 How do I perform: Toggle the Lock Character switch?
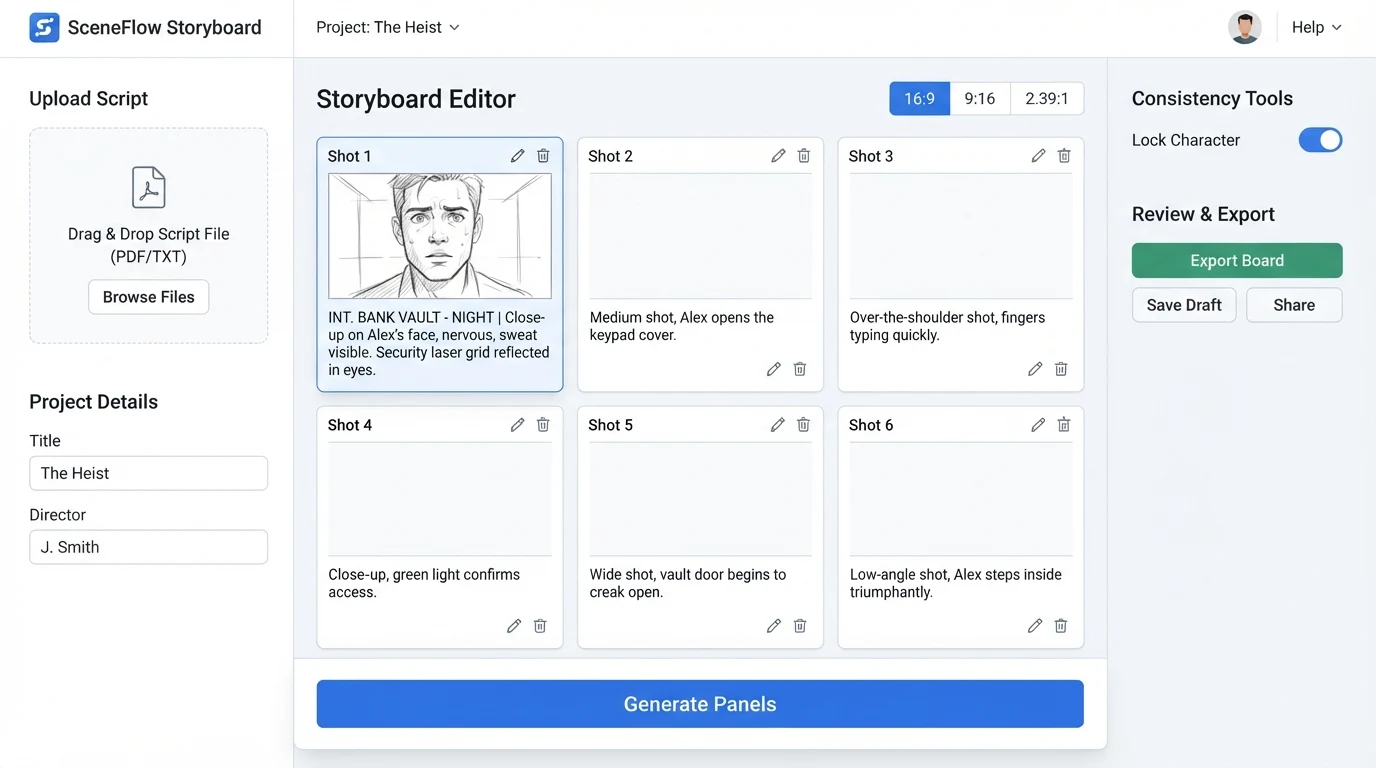[x=1320, y=140]
